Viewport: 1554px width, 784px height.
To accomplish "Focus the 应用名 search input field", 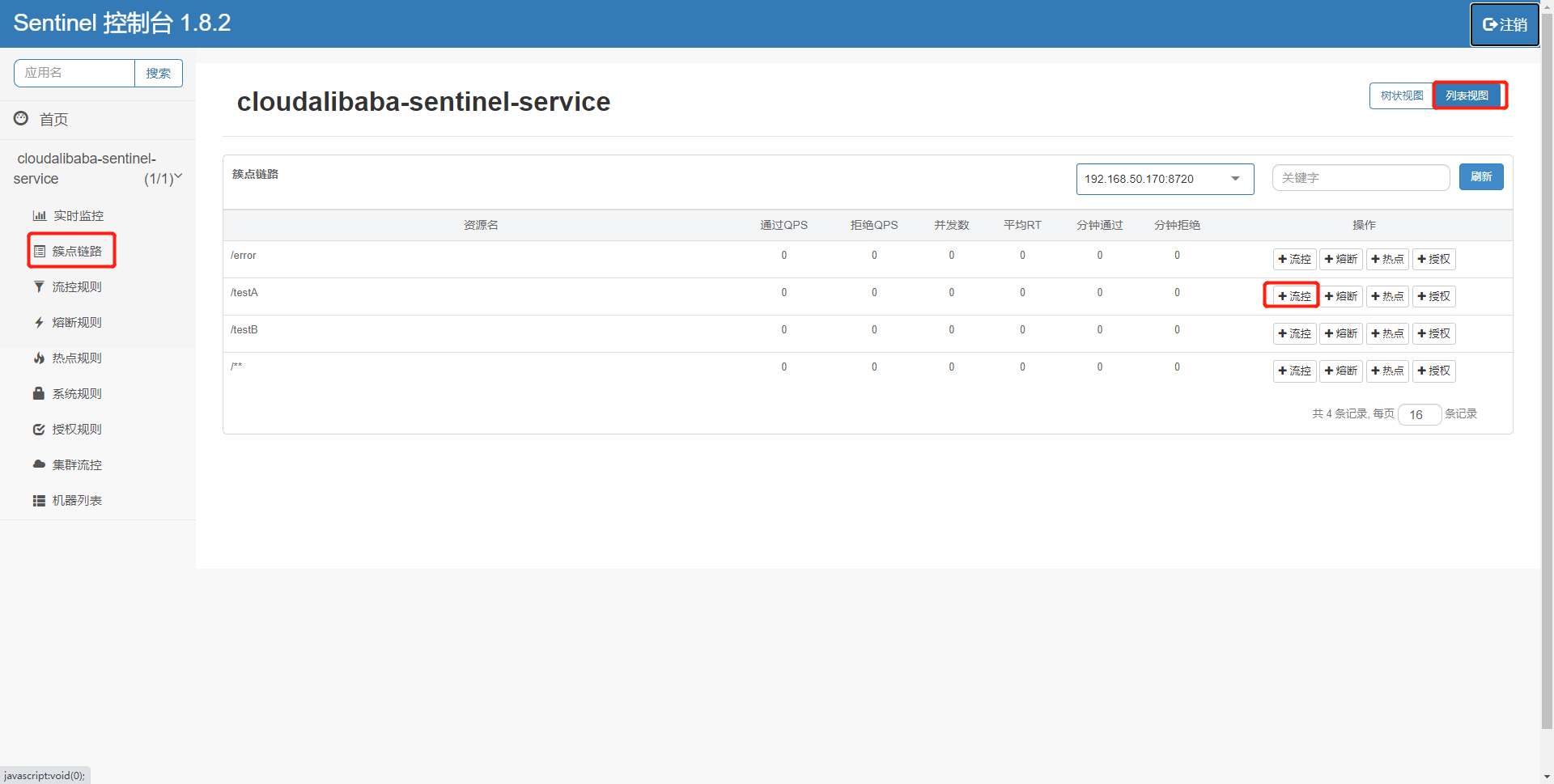I will 74,73.
